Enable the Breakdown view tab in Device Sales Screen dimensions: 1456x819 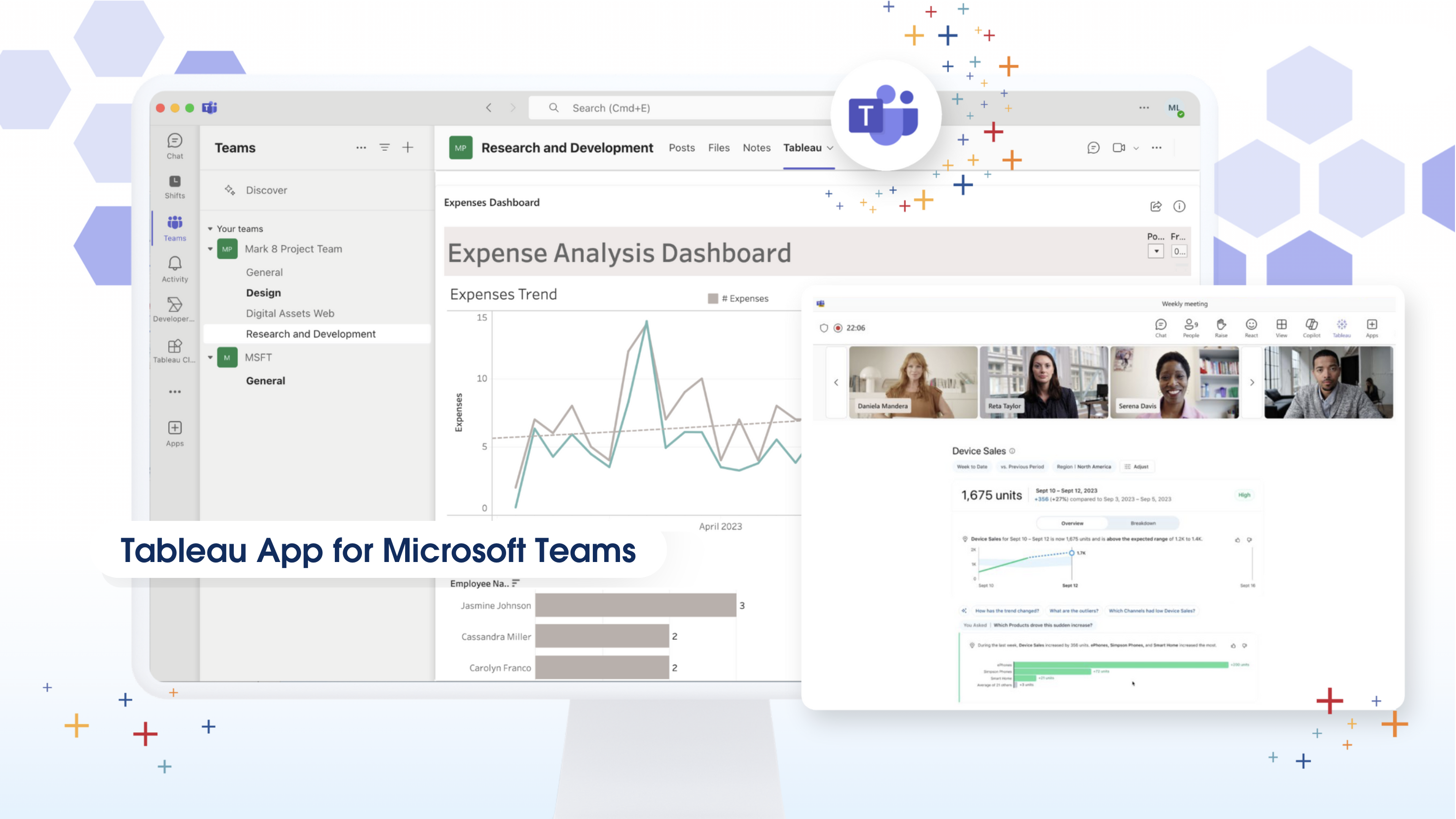point(1142,523)
